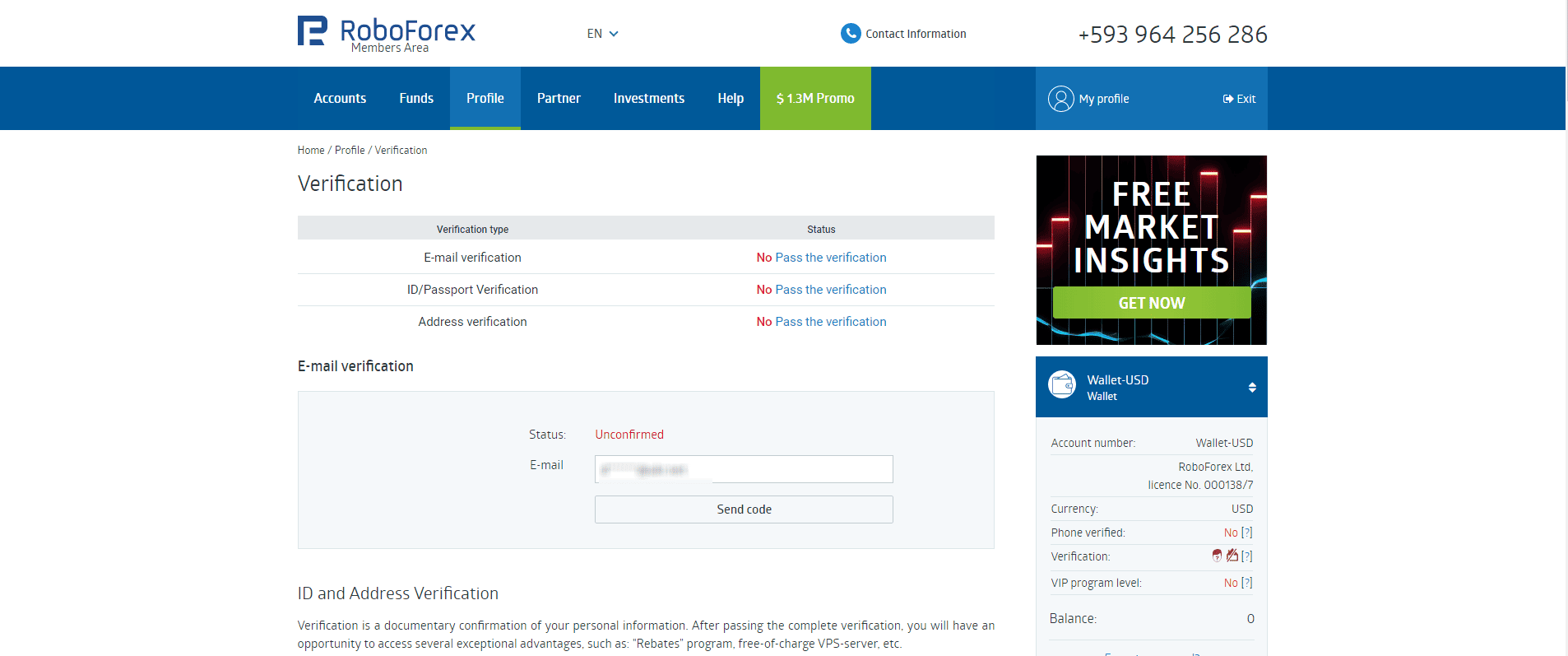Click the Wallet-USD wallet icon

(1062, 384)
